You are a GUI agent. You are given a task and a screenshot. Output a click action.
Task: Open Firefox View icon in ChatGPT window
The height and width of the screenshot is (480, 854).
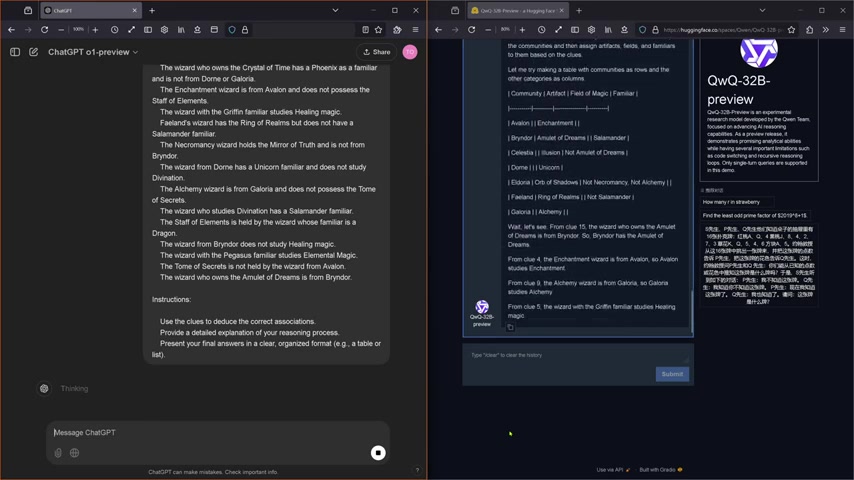(x=28, y=10)
